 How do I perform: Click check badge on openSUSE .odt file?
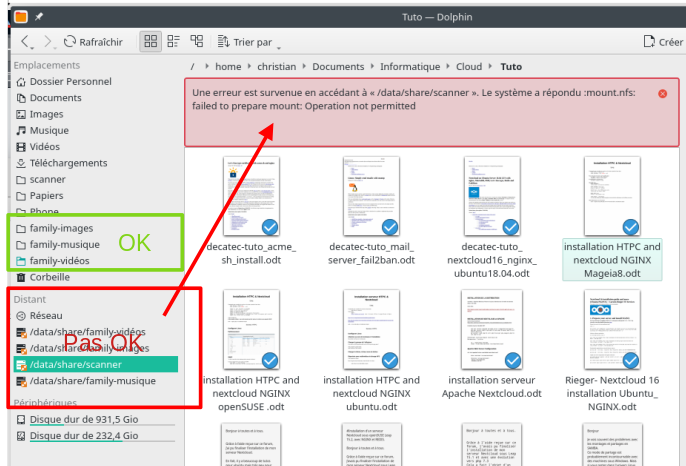click(270, 361)
